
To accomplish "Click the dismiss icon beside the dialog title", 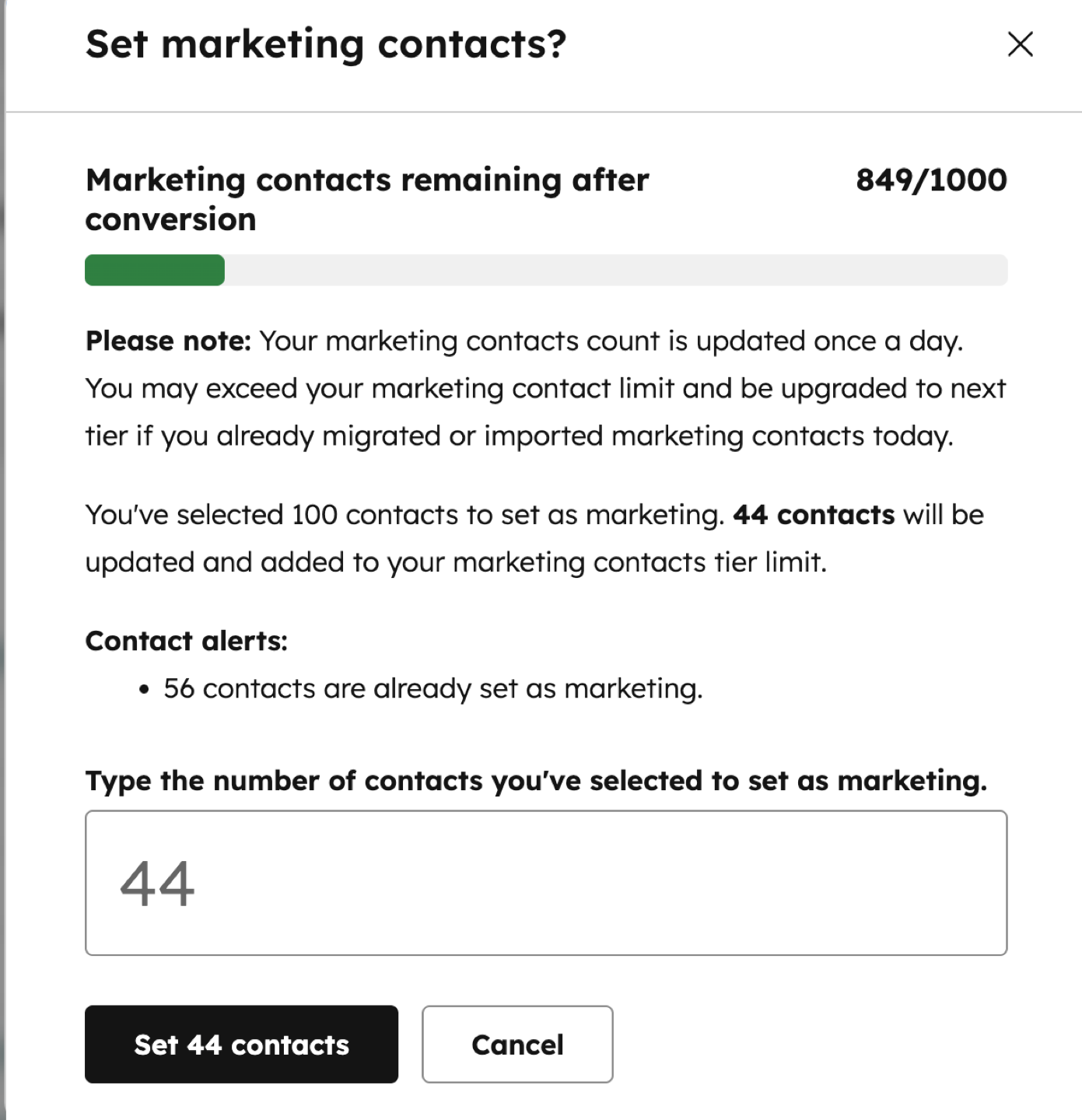I will [x=1019, y=44].
